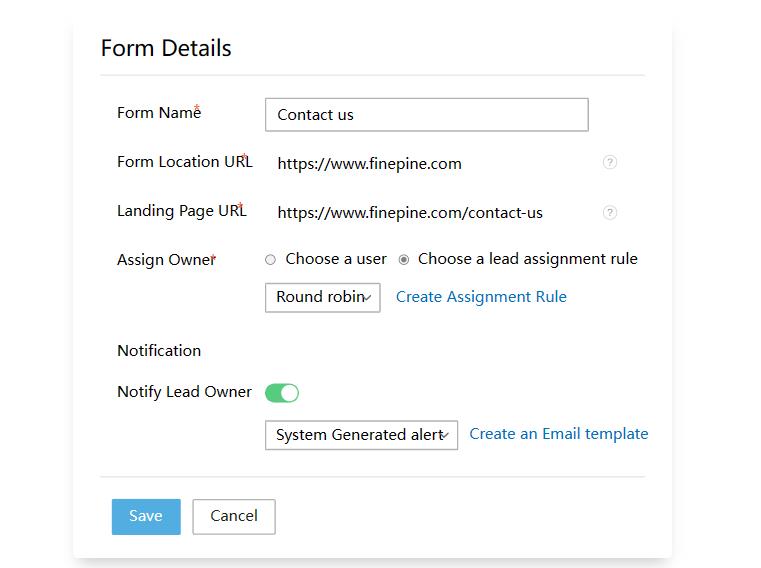Click the Assign Owner field label
The image size is (761, 568).
pyautogui.click(x=165, y=260)
